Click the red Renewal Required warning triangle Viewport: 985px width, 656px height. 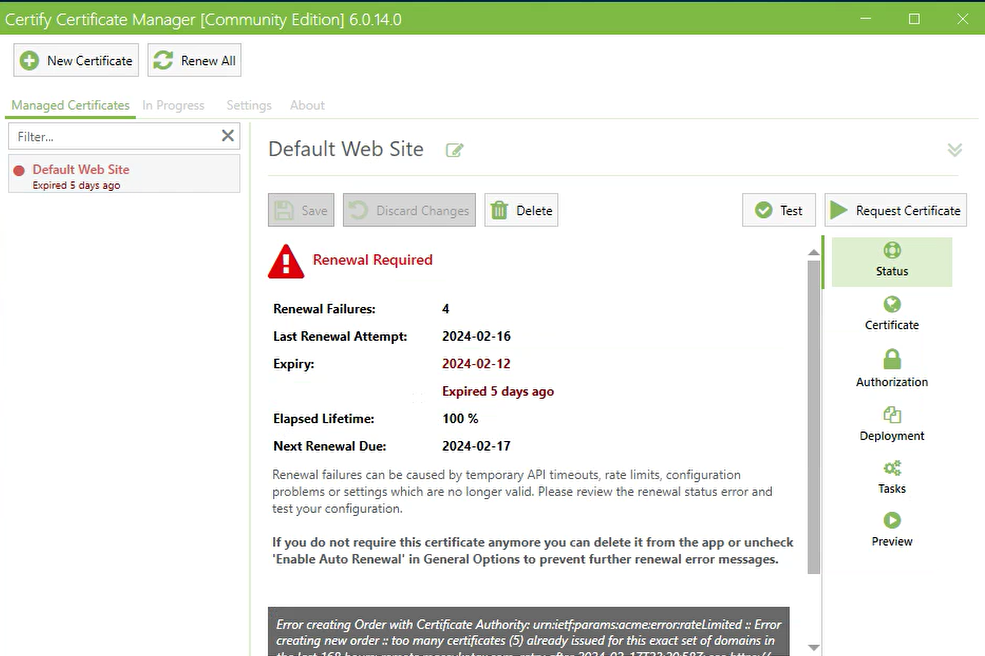pos(285,261)
